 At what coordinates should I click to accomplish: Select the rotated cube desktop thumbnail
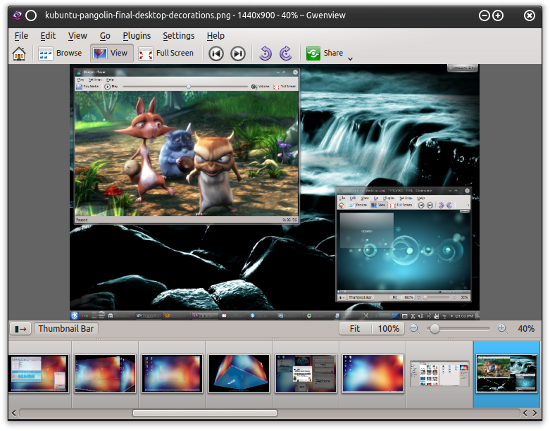click(x=239, y=373)
